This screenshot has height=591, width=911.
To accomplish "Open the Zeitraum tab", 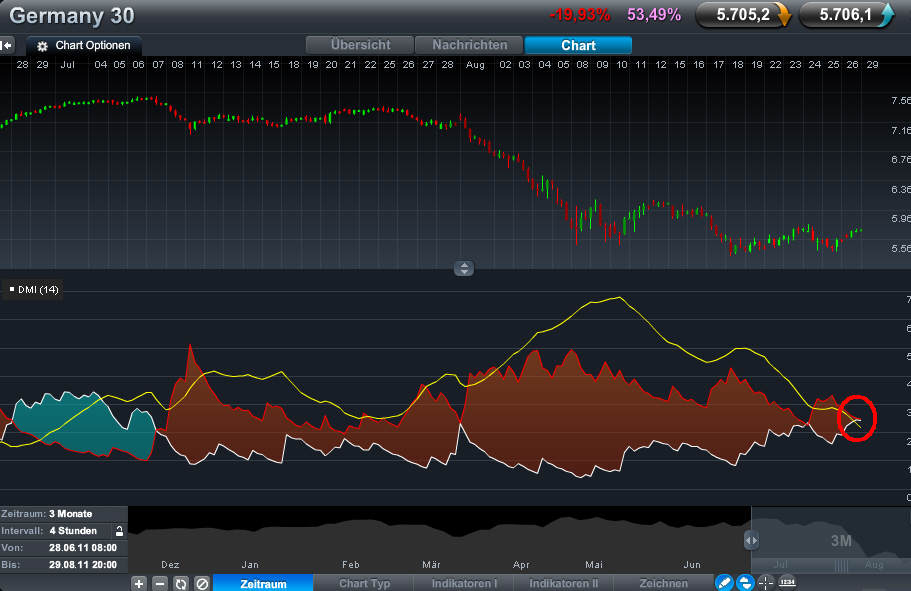I will pos(263,583).
